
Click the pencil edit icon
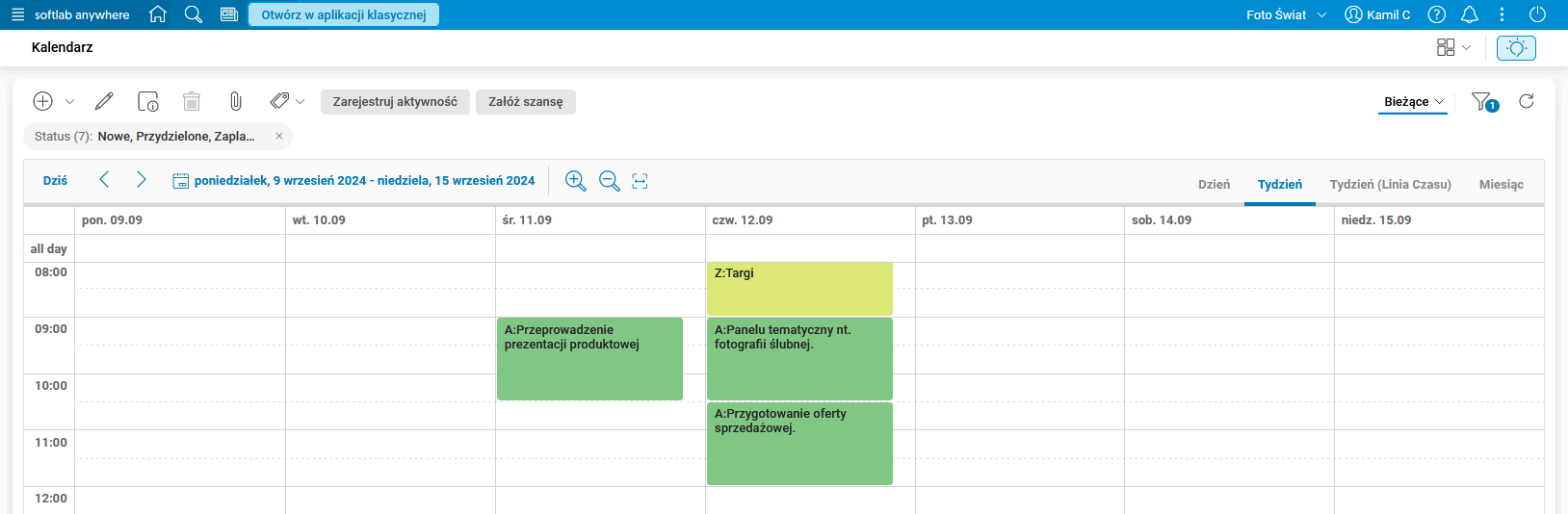pyautogui.click(x=104, y=101)
